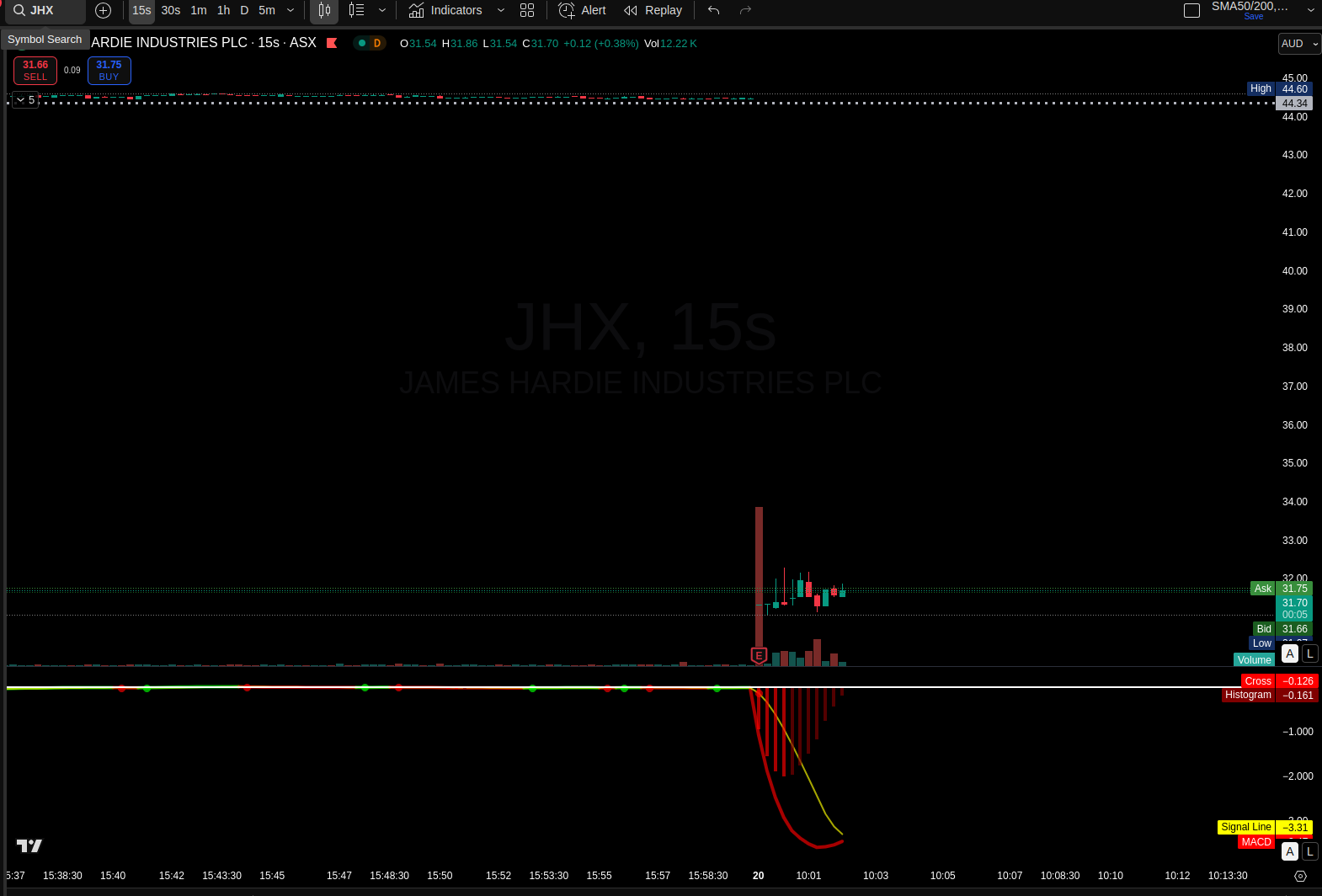
Task: Start Bar Replay mode
Action: pyautogui.click(x=653, y=11)
